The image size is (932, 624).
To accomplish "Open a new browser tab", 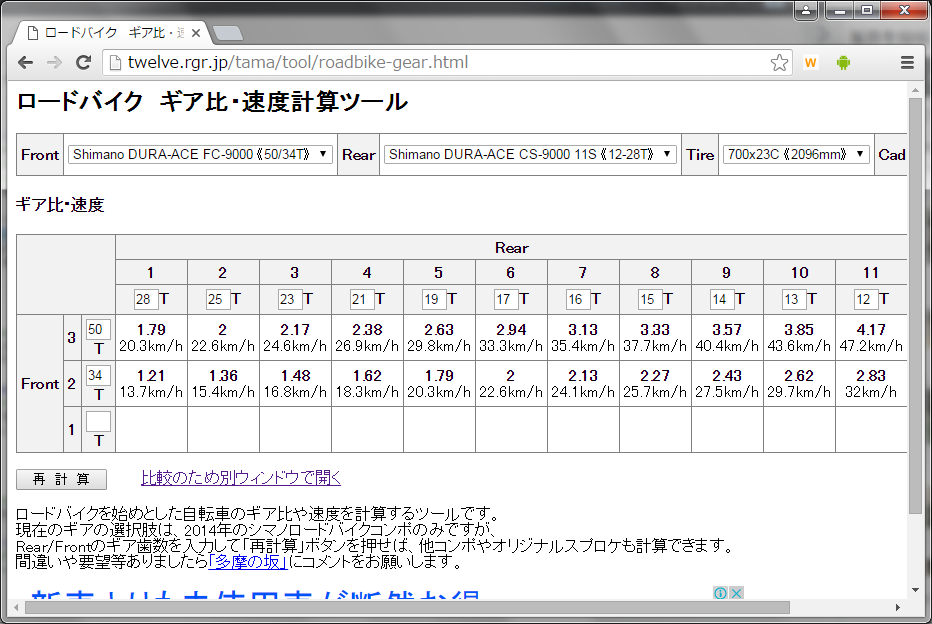I will 228,33.
